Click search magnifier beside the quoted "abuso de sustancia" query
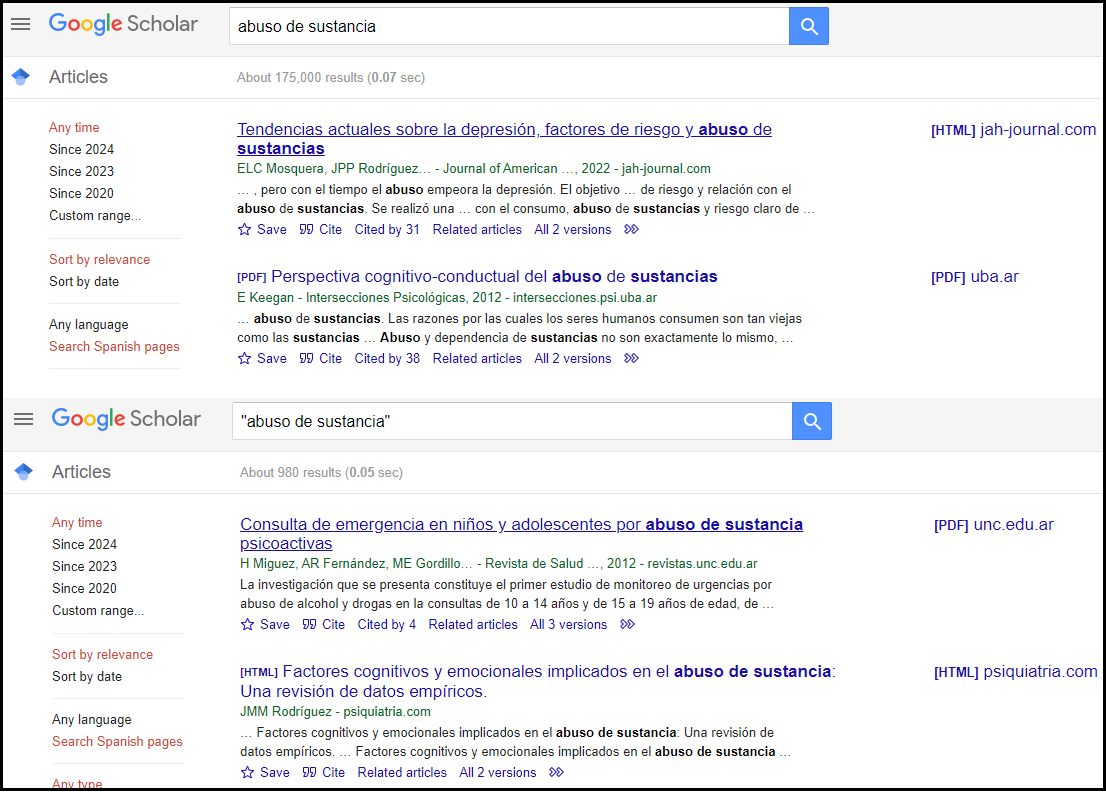 [x=811, y=421]
